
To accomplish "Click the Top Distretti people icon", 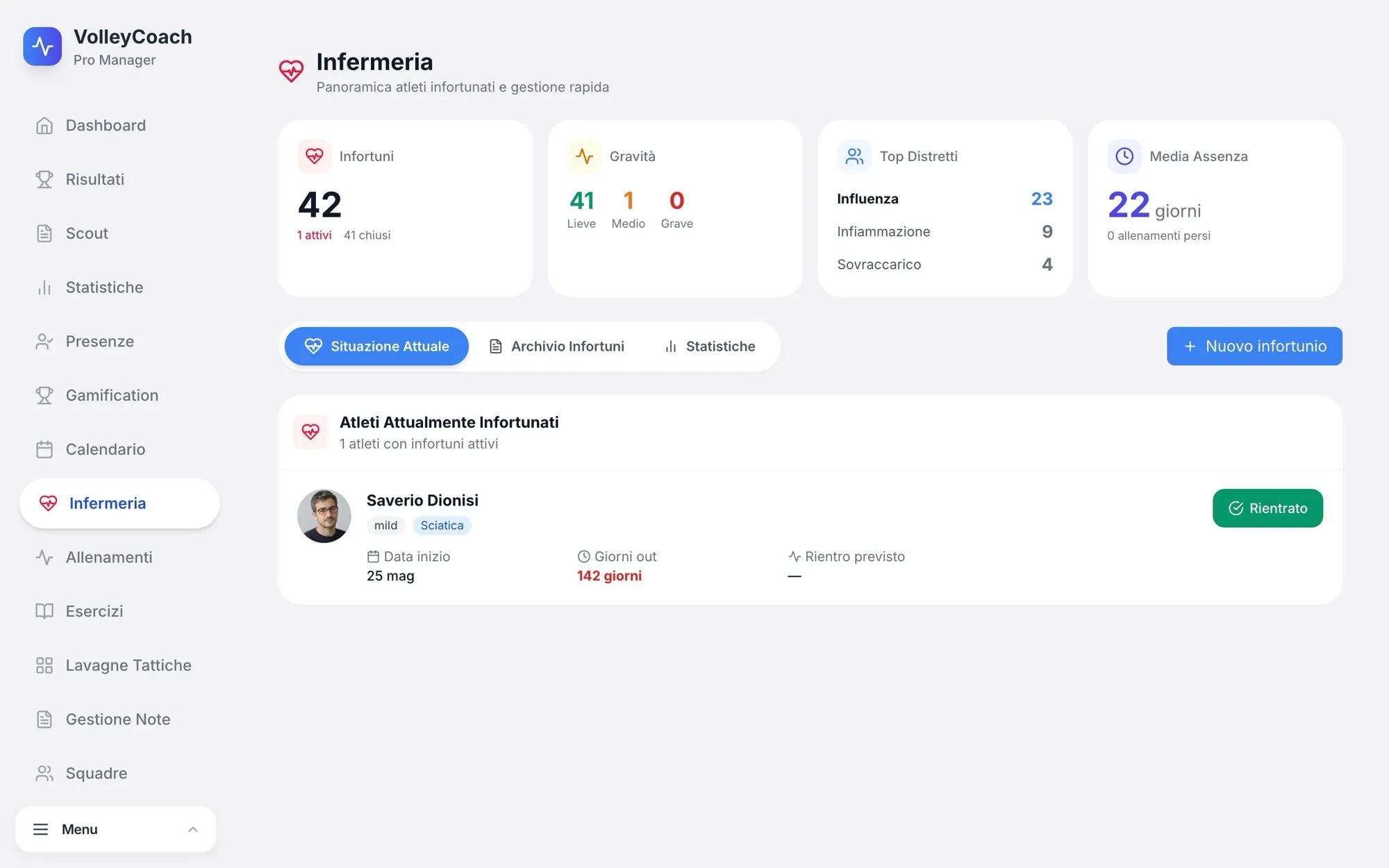I will pyautogui.click(x=855, y=156).
